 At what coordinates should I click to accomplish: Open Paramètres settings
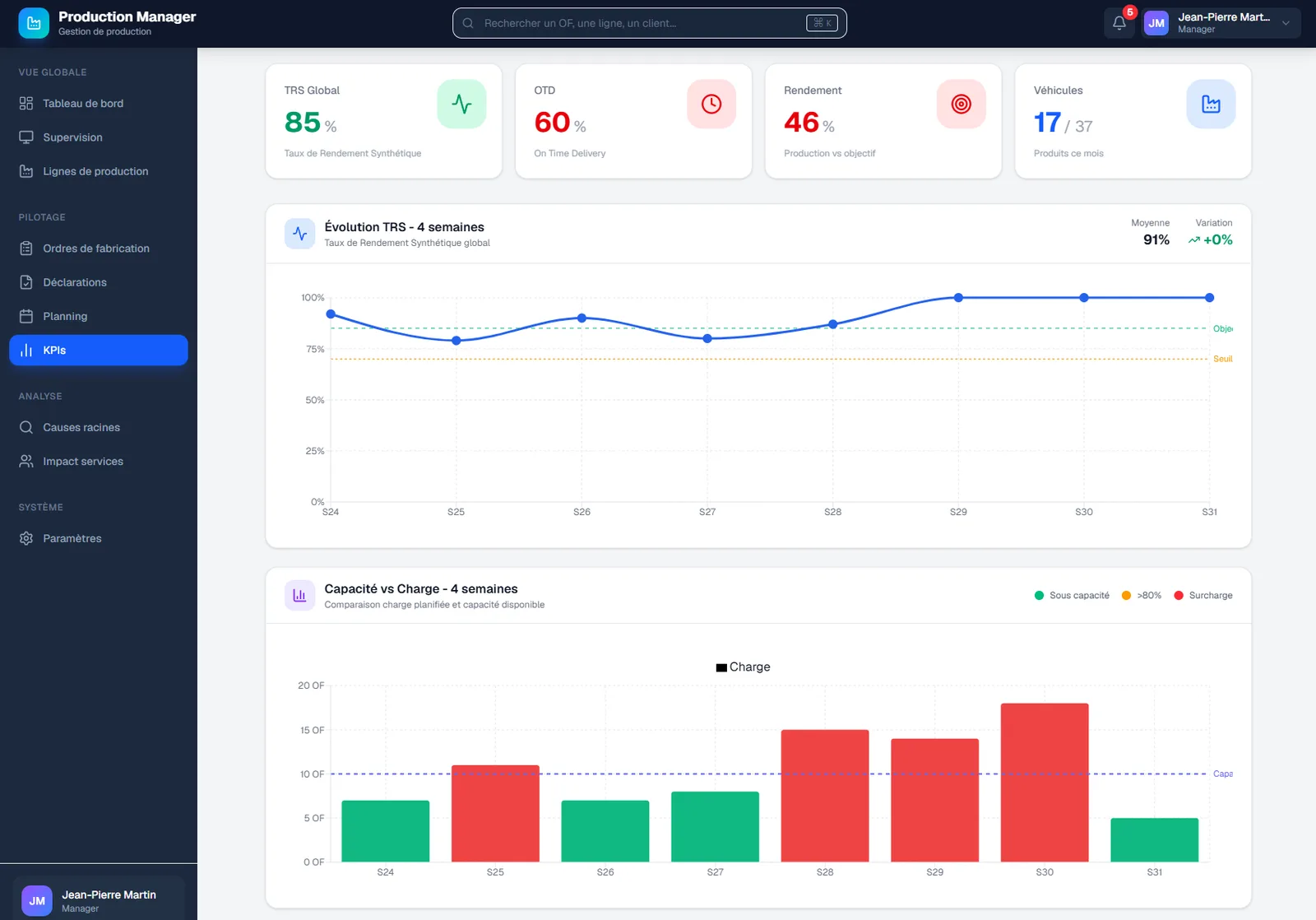[99, 538]
